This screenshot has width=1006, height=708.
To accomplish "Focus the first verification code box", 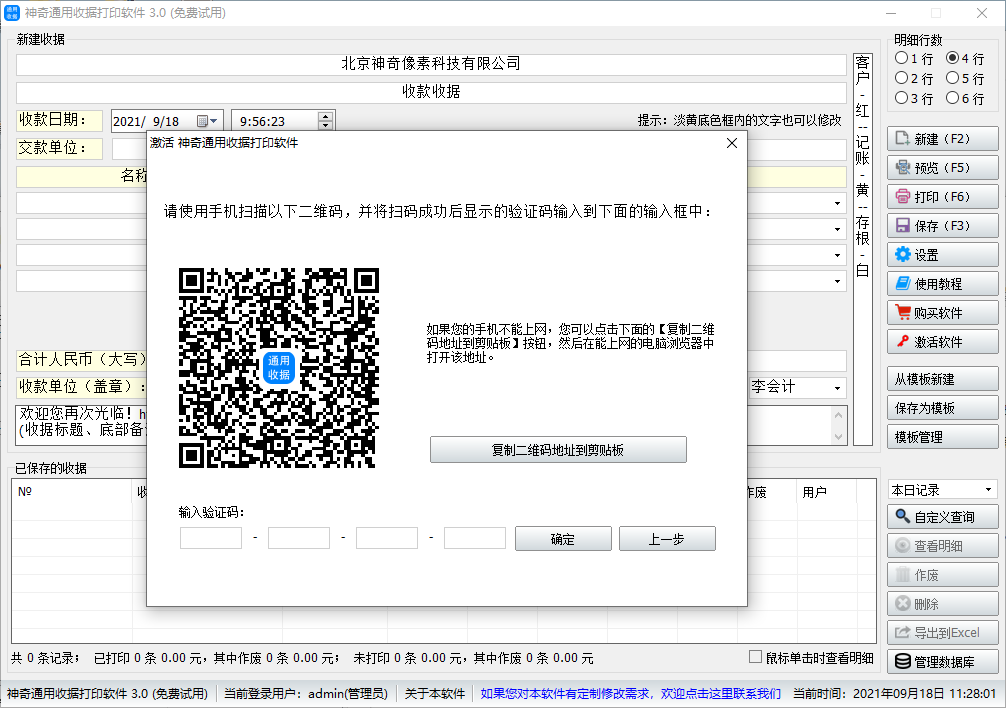I will click(211, 538).
